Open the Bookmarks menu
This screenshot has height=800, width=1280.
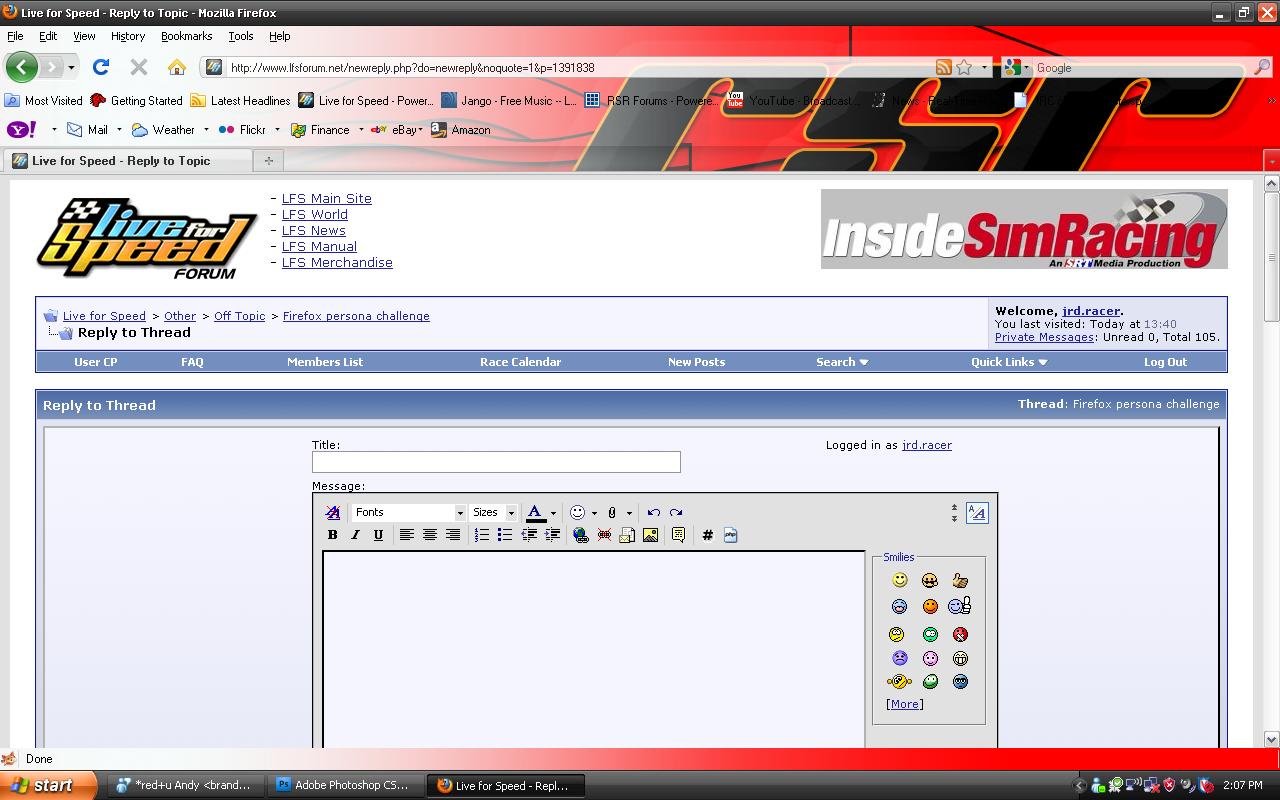(186, 36)
